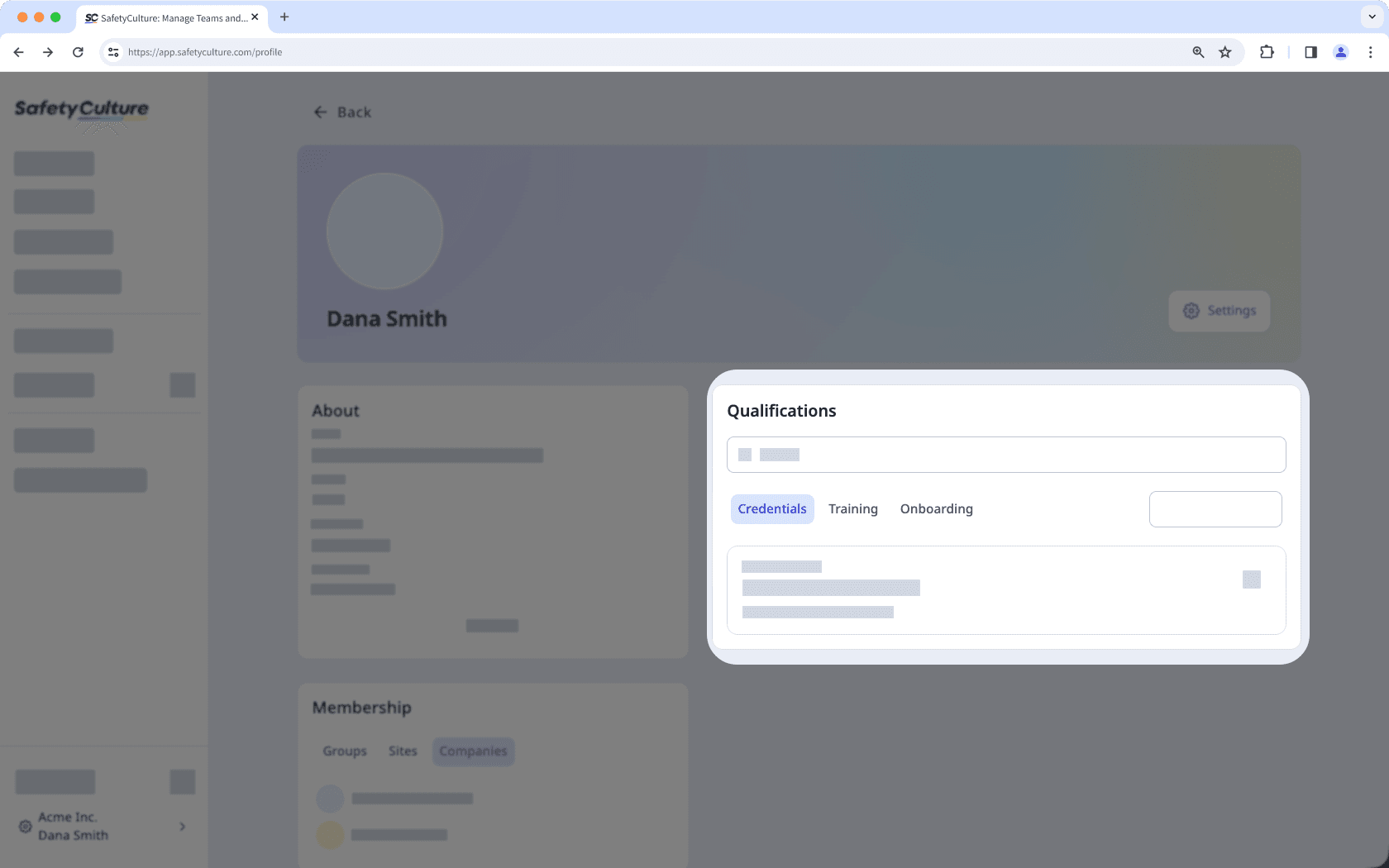The width and height of the screenshot is (1389, 868).
Task: Go Back using the Back link
Action: click(342, 112)
